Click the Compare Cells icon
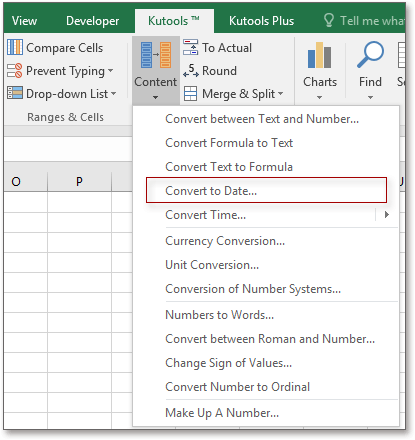Viewport: 415px width, 440px height. [15, 47]
